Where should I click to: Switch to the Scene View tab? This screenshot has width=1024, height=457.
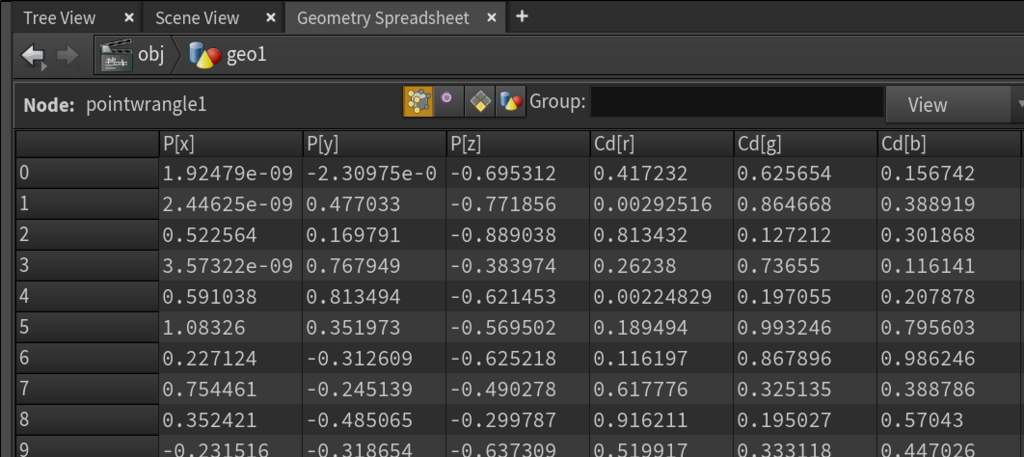click(197, 18)
